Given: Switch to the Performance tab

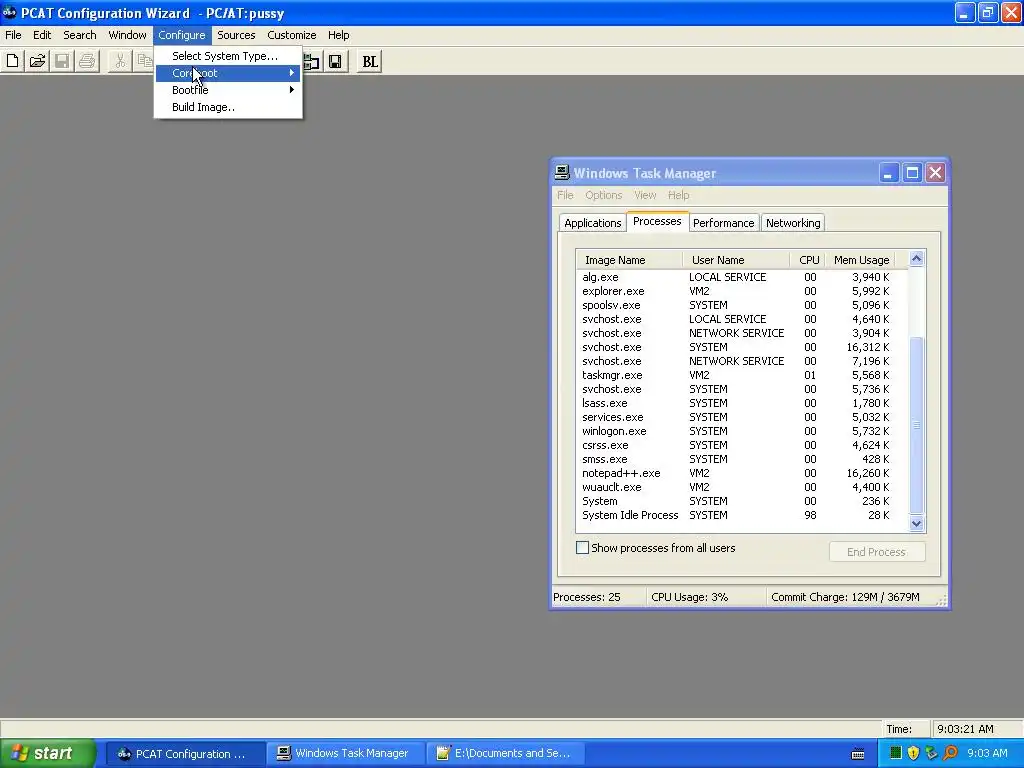Looking at the screenshot, I should (x=724, y=223).
